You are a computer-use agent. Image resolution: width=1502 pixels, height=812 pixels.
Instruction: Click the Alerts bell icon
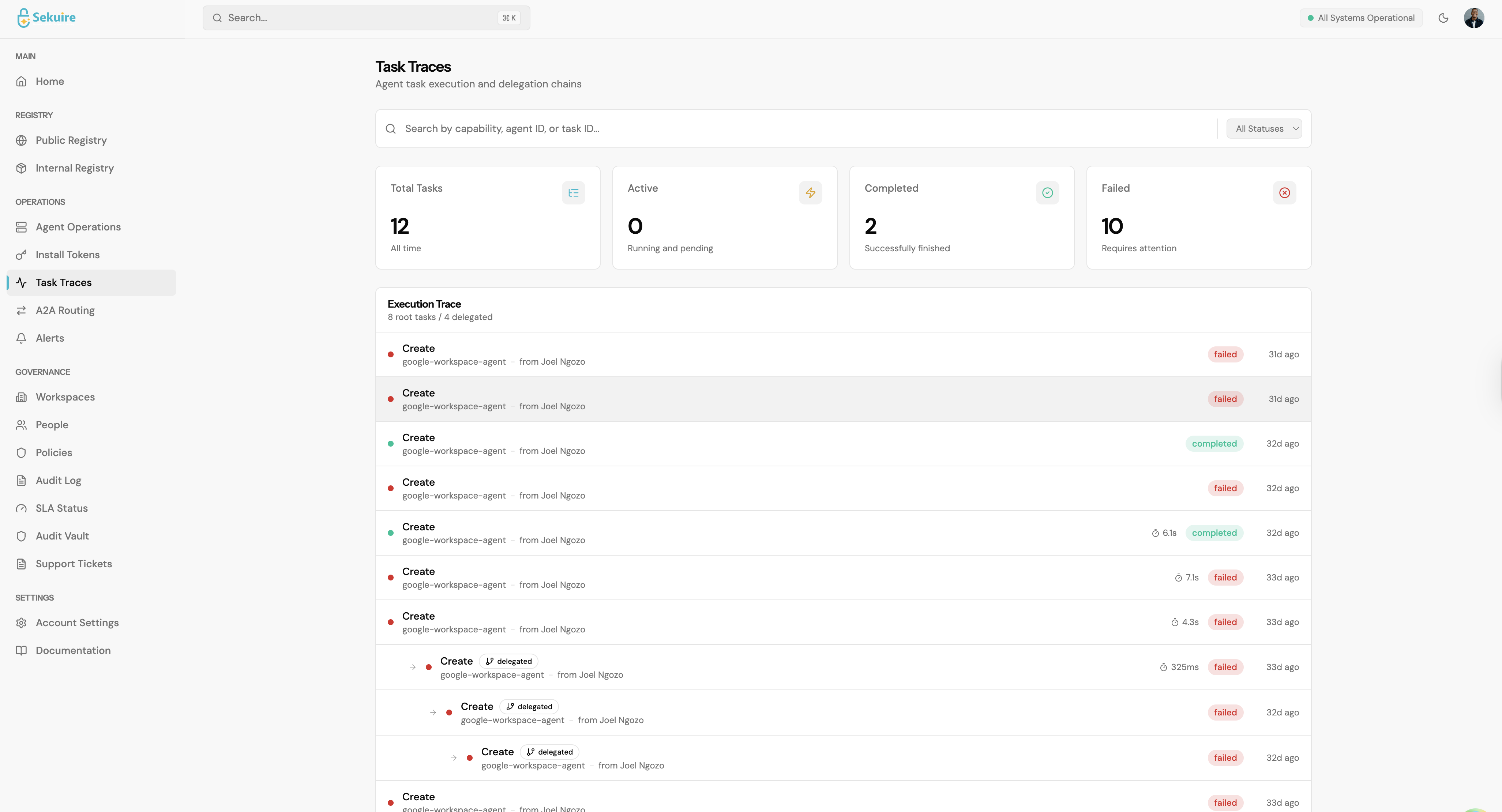[x=22, y=338]
